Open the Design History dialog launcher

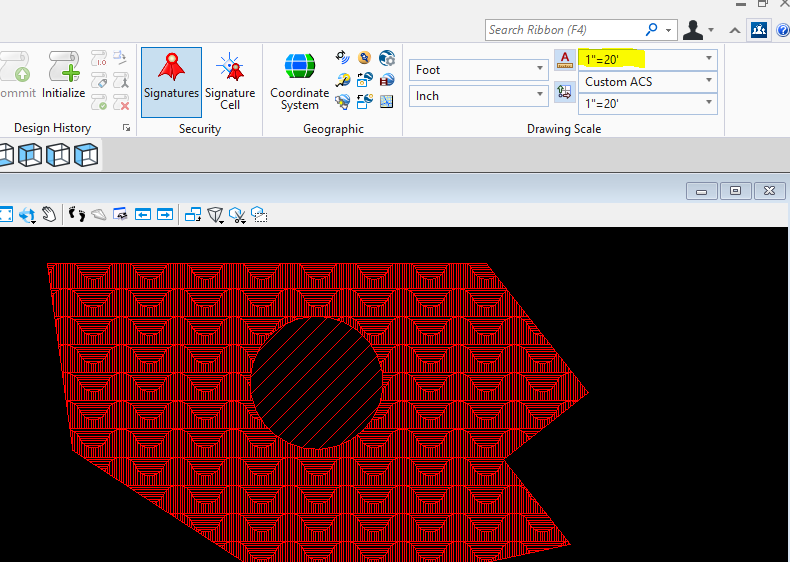pyautogui.click(x=126, y=128)
